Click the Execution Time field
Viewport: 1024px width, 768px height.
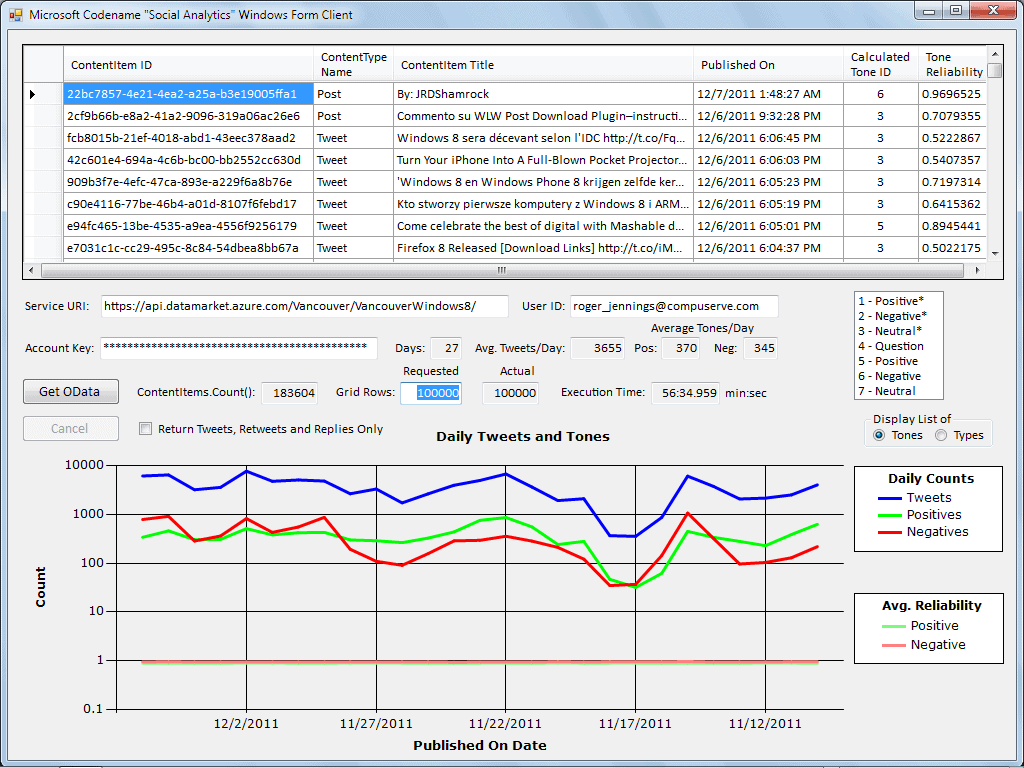[x=686, y=393]
